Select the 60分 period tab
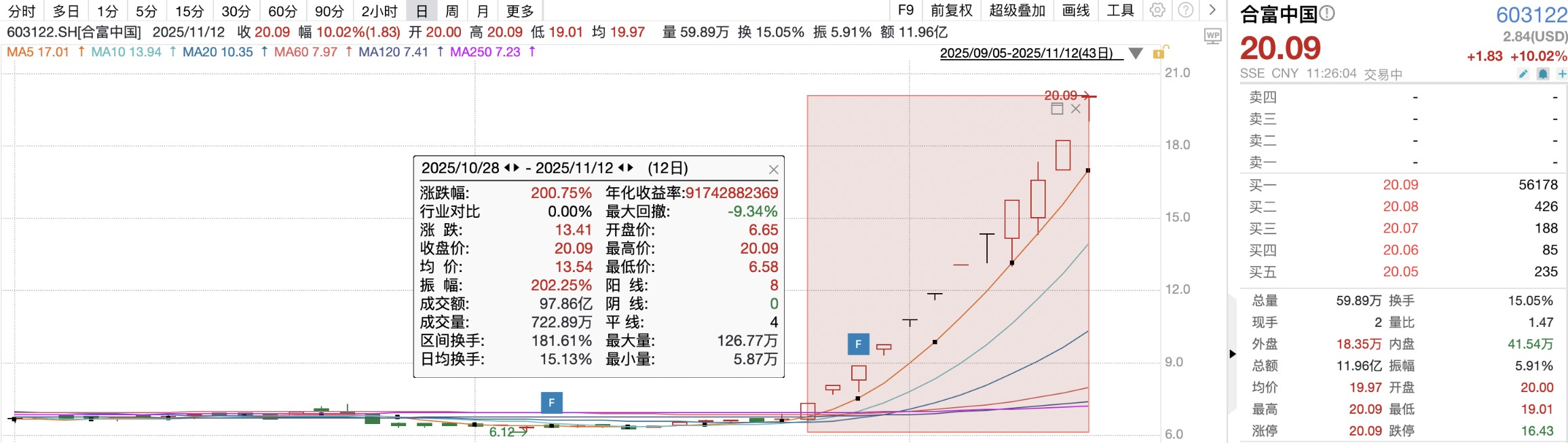 point(282,11)
